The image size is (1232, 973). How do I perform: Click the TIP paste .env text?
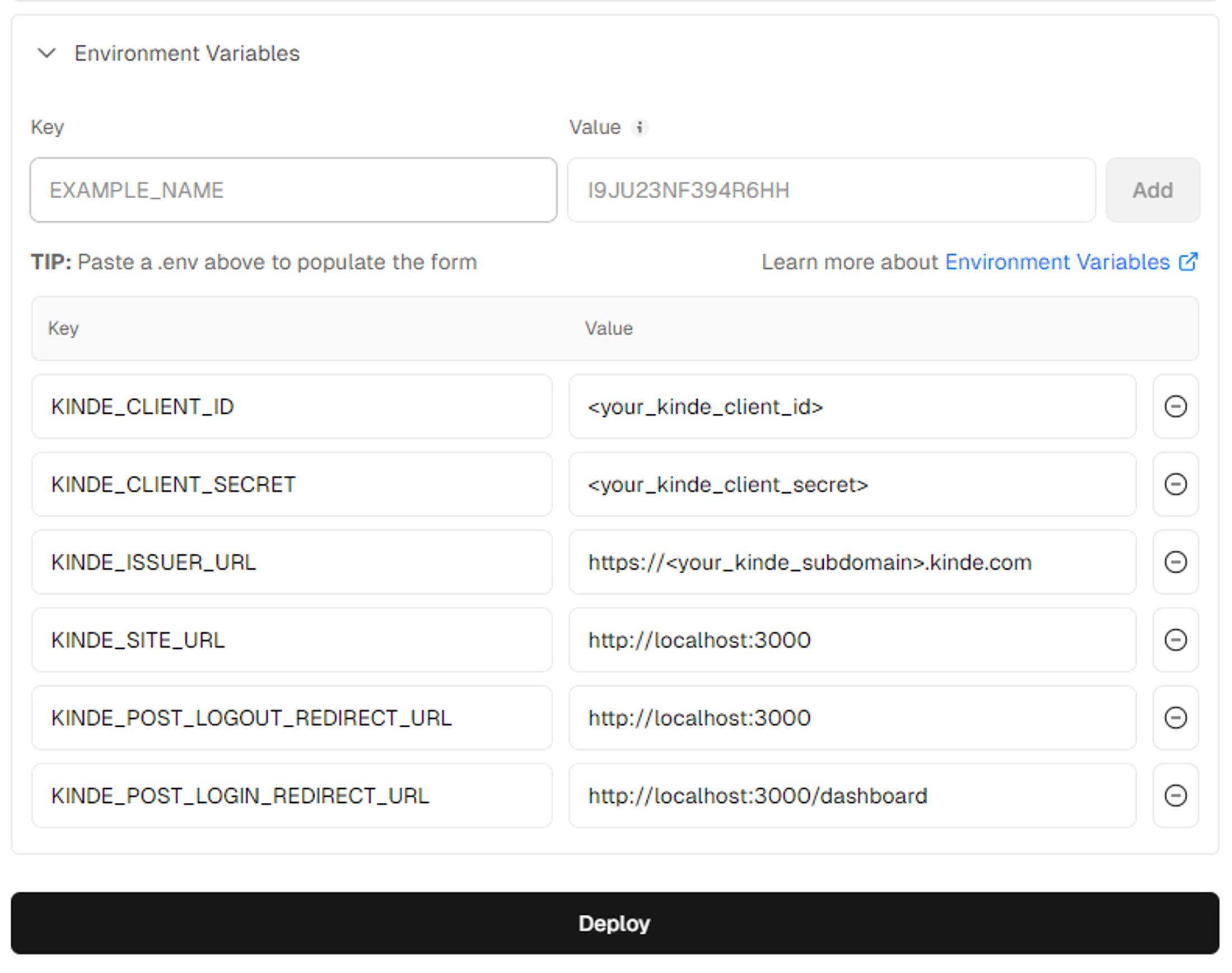coord(254,261)
